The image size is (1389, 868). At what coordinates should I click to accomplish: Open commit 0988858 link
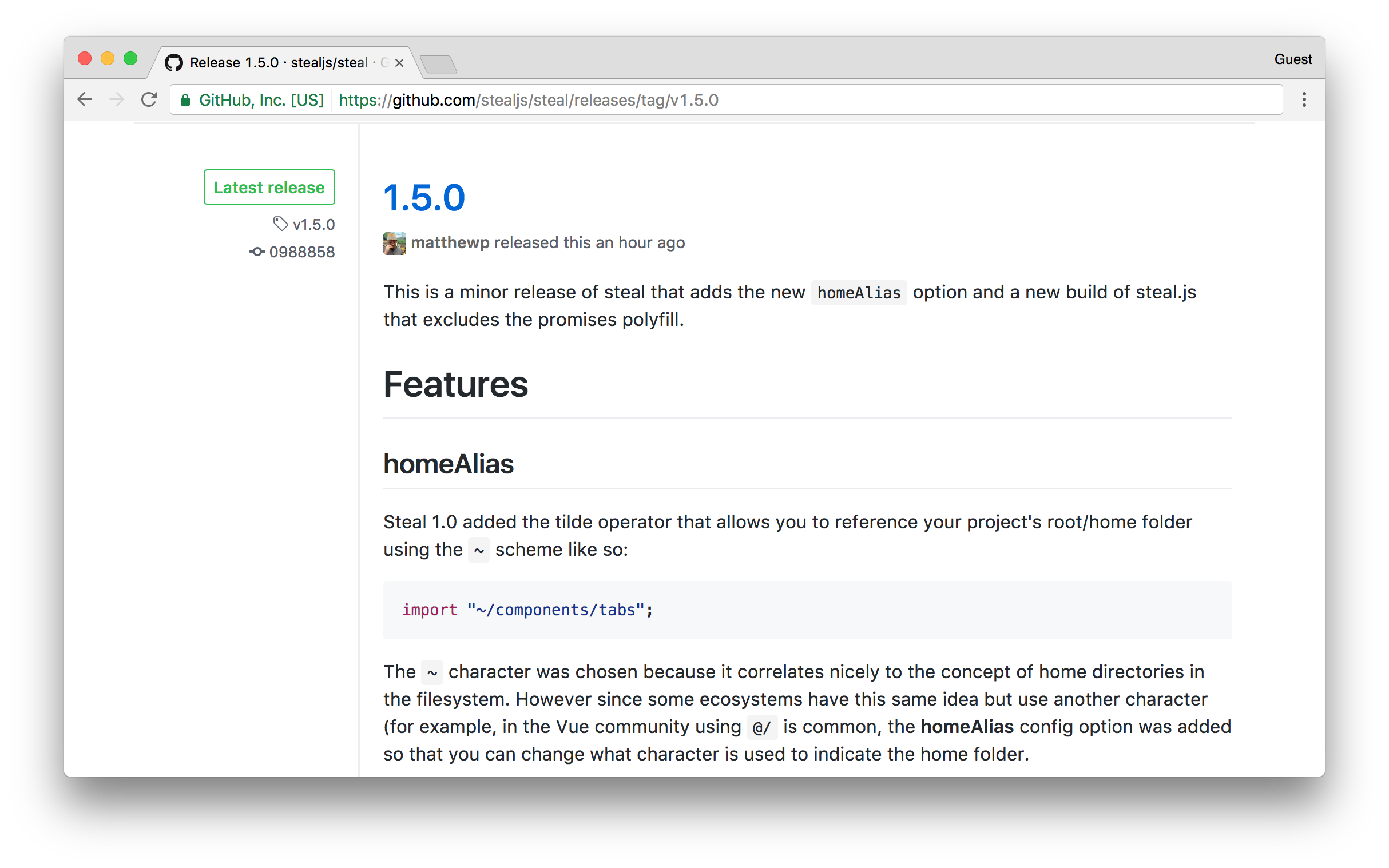[x=301, y=252]
